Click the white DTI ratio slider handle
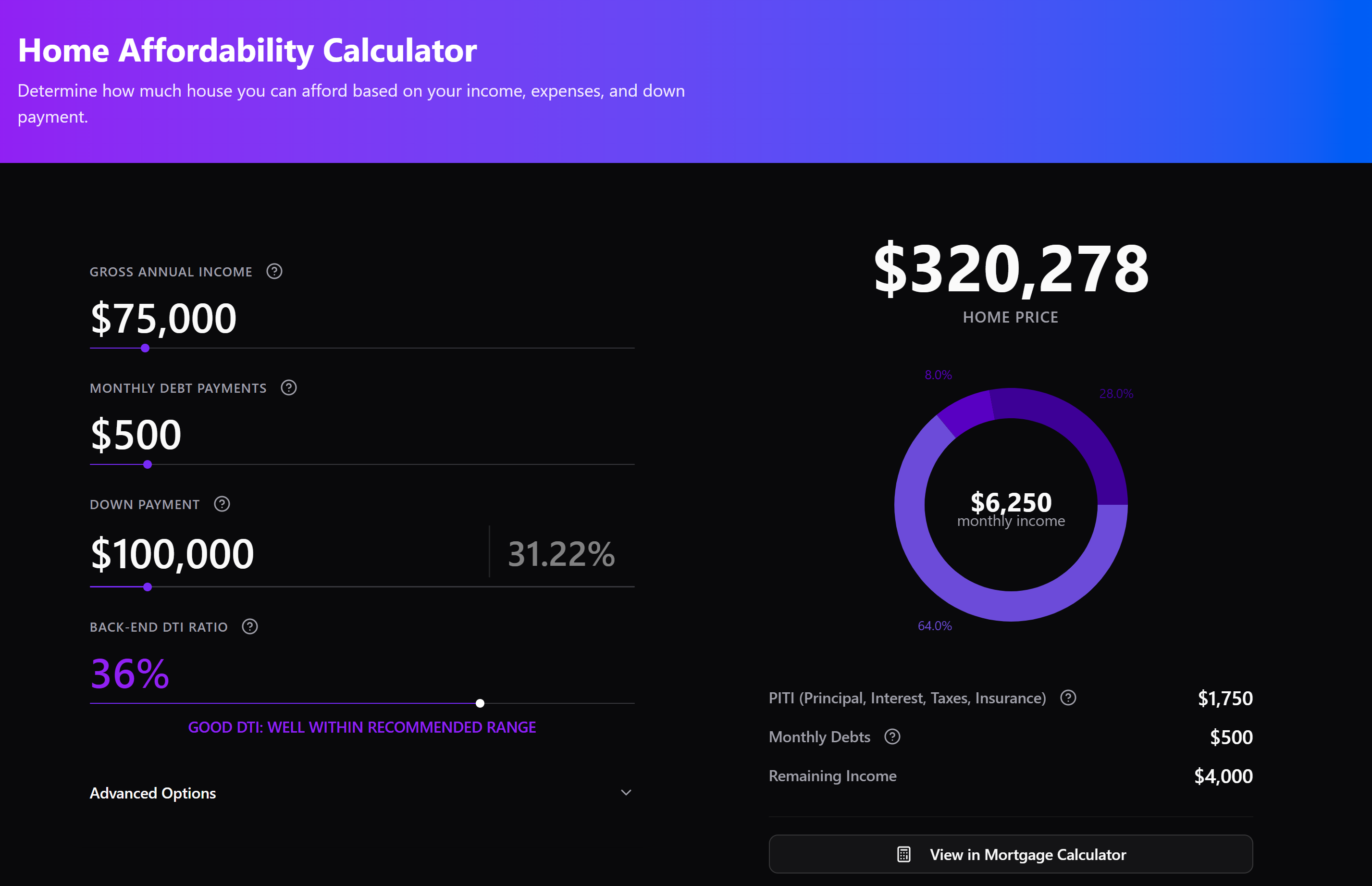 tap(480, 703)
